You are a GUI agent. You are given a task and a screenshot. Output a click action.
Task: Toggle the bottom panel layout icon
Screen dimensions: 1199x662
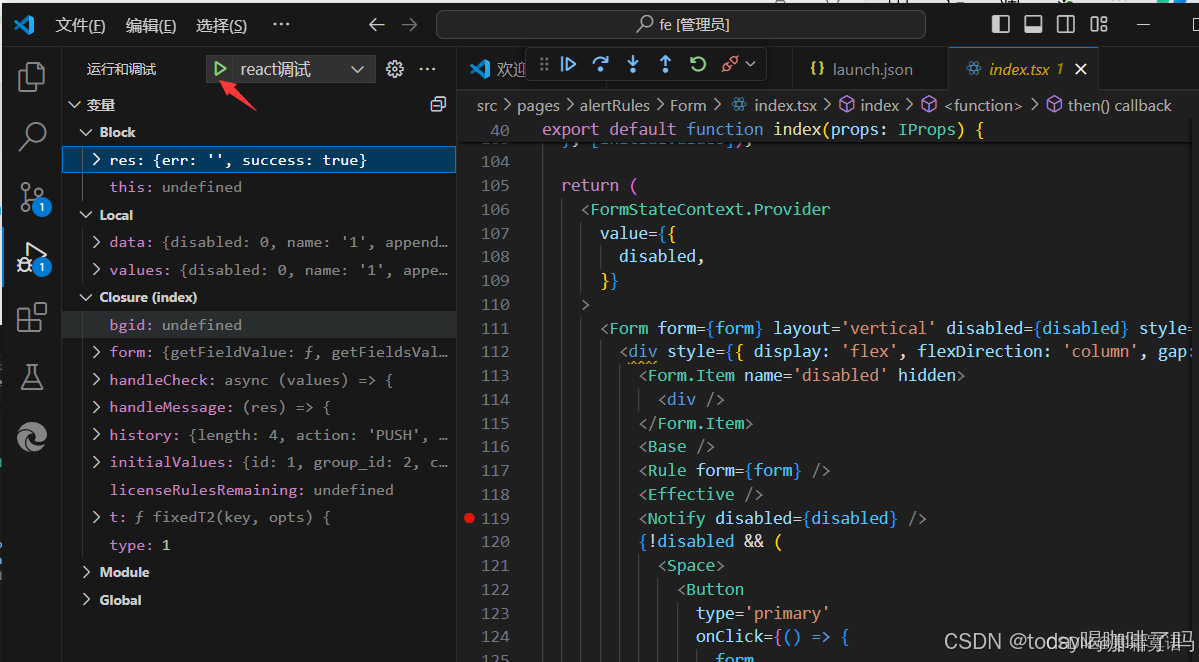point(1033,24)
